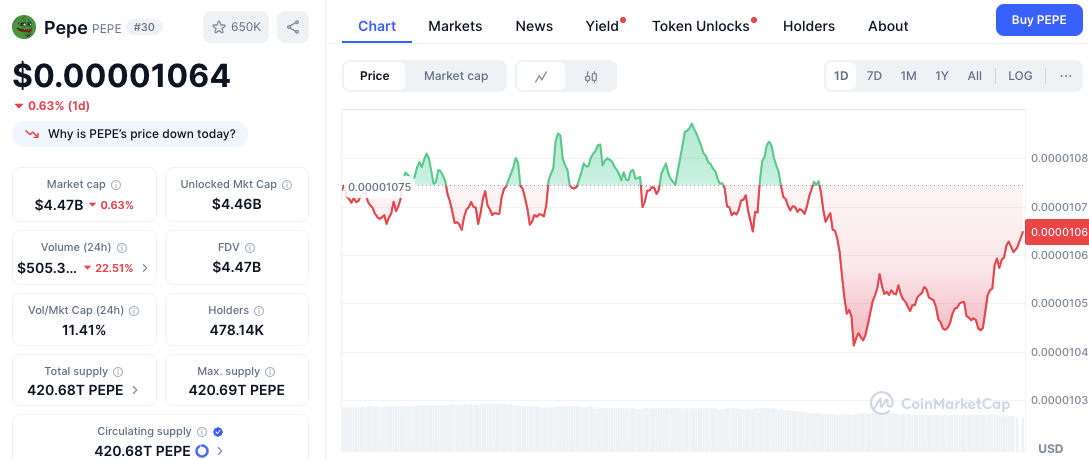Toggle LOG scale on chart
Image resolution: width=1089 pixels, height=460 pixels.
coord(1020,76)
